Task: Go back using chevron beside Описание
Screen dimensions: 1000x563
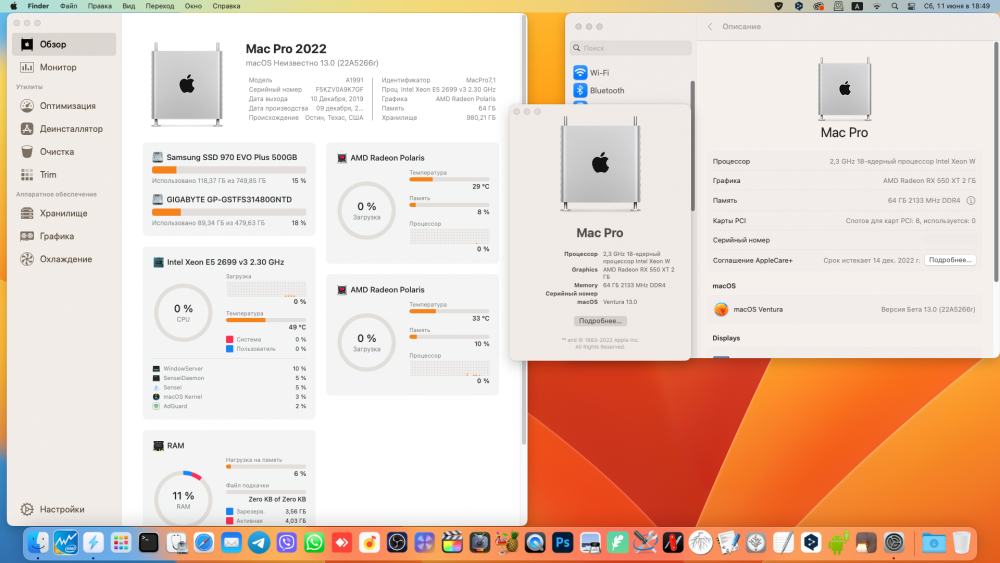Action: click(710, 27)
